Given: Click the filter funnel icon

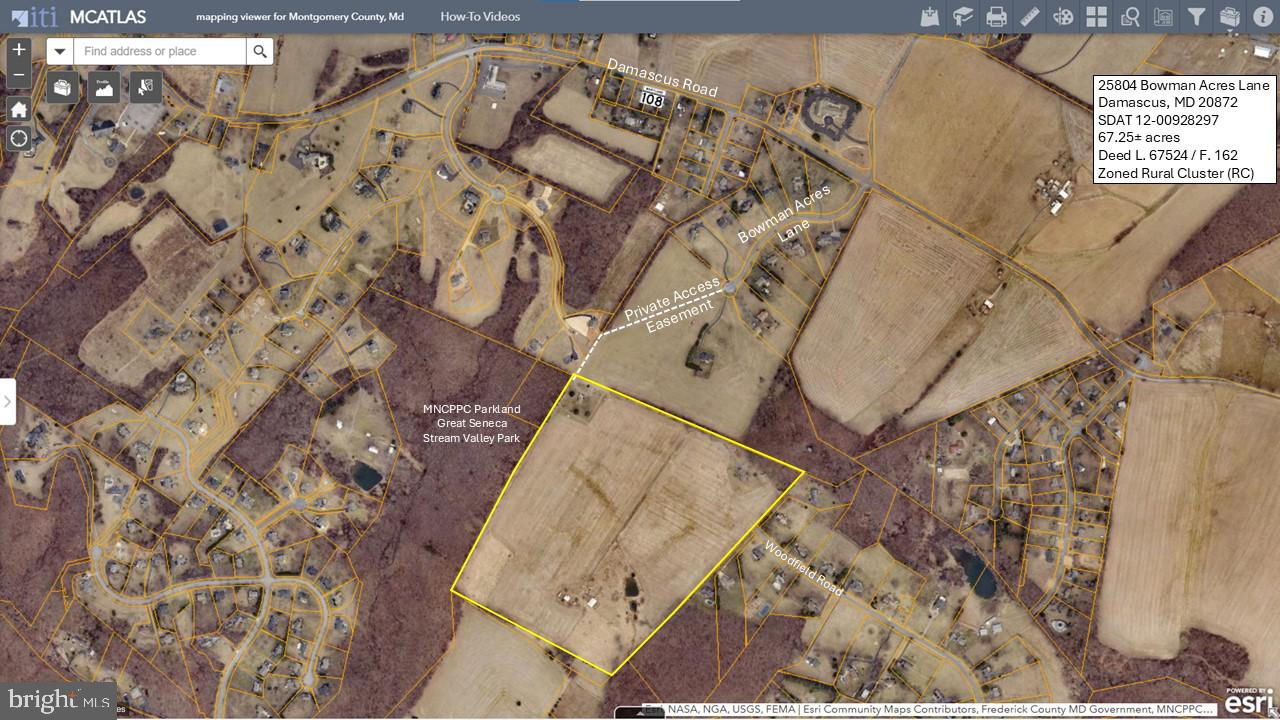Looking at the screenshot, I should coord(1196,17).
